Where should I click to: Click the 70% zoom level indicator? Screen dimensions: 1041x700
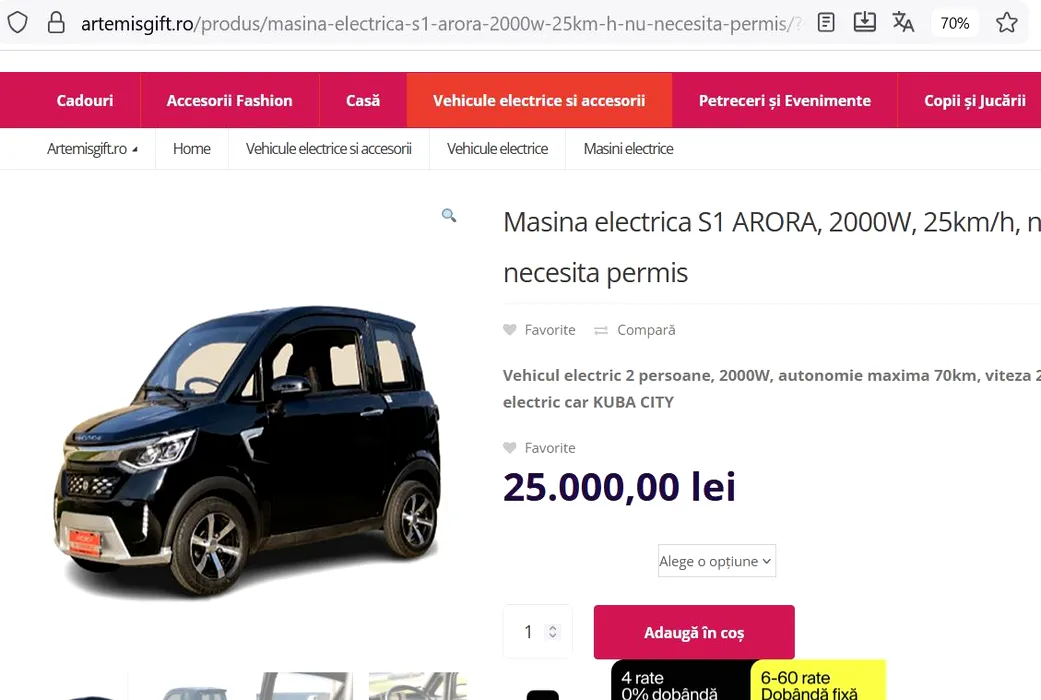coord(954,23)
